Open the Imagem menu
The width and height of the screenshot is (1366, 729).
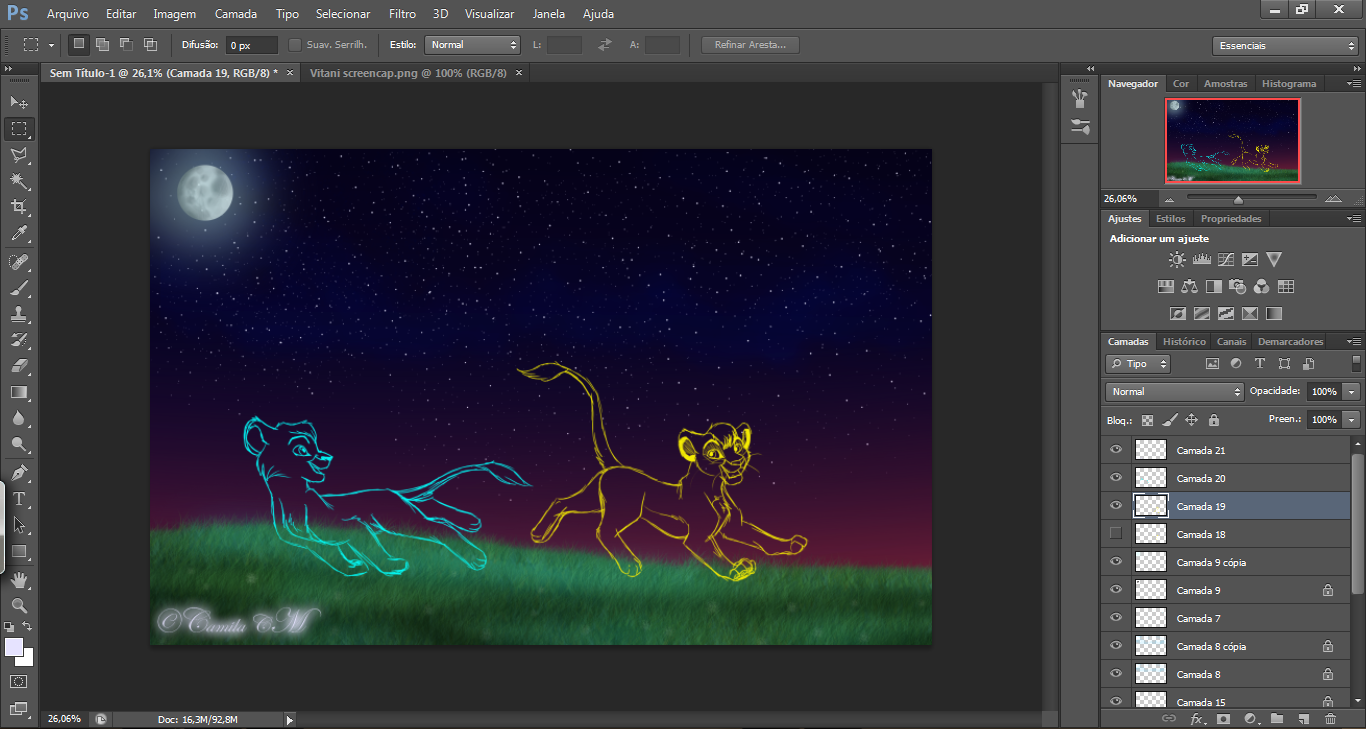click(175, 14)
